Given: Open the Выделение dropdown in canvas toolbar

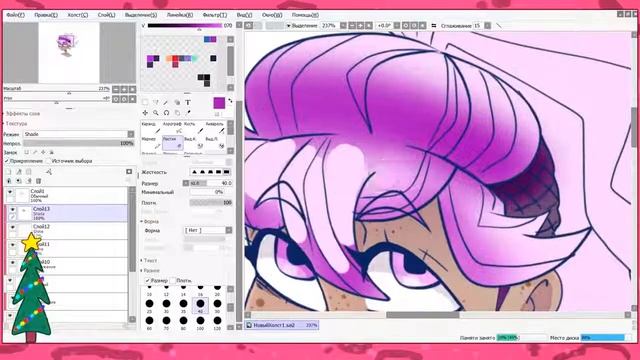Looking at the screenshot, I should click(302, 25).
